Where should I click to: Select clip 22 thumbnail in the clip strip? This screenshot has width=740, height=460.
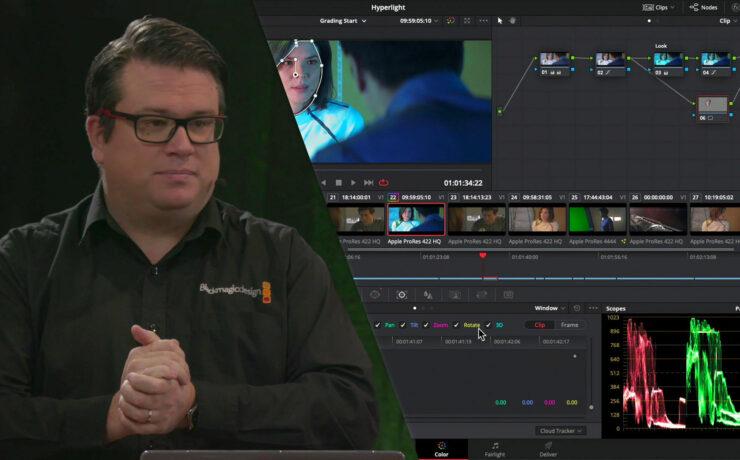[416, 219]
